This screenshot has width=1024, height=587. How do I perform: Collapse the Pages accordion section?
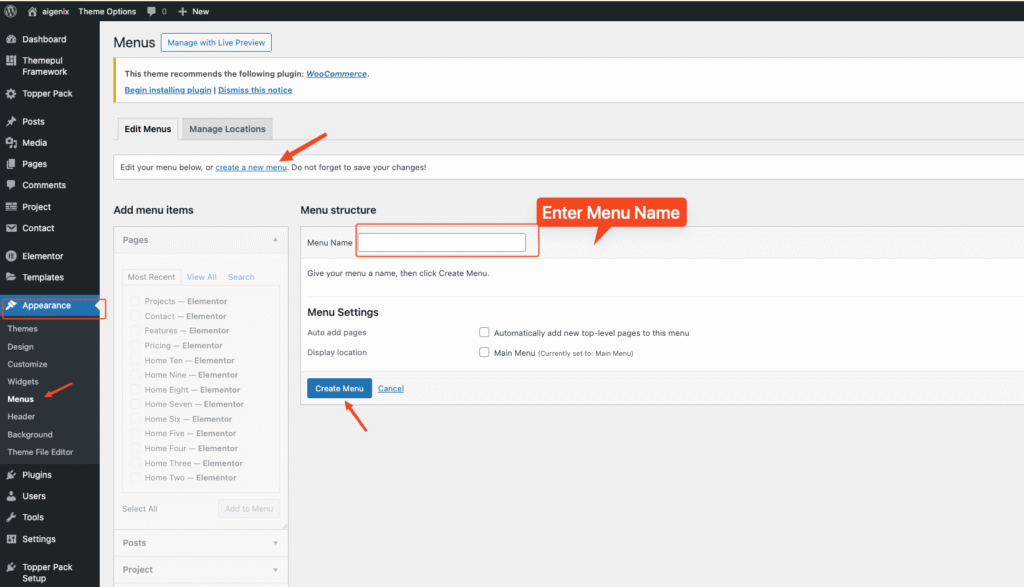(275, 240)
